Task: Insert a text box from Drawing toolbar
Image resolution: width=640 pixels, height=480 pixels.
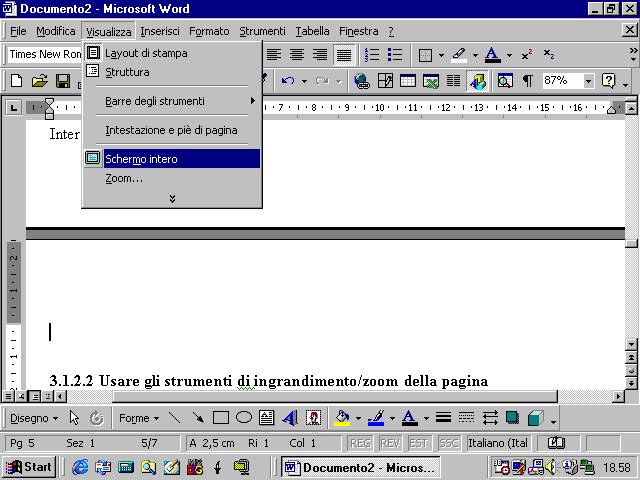Action: point(267,418)
